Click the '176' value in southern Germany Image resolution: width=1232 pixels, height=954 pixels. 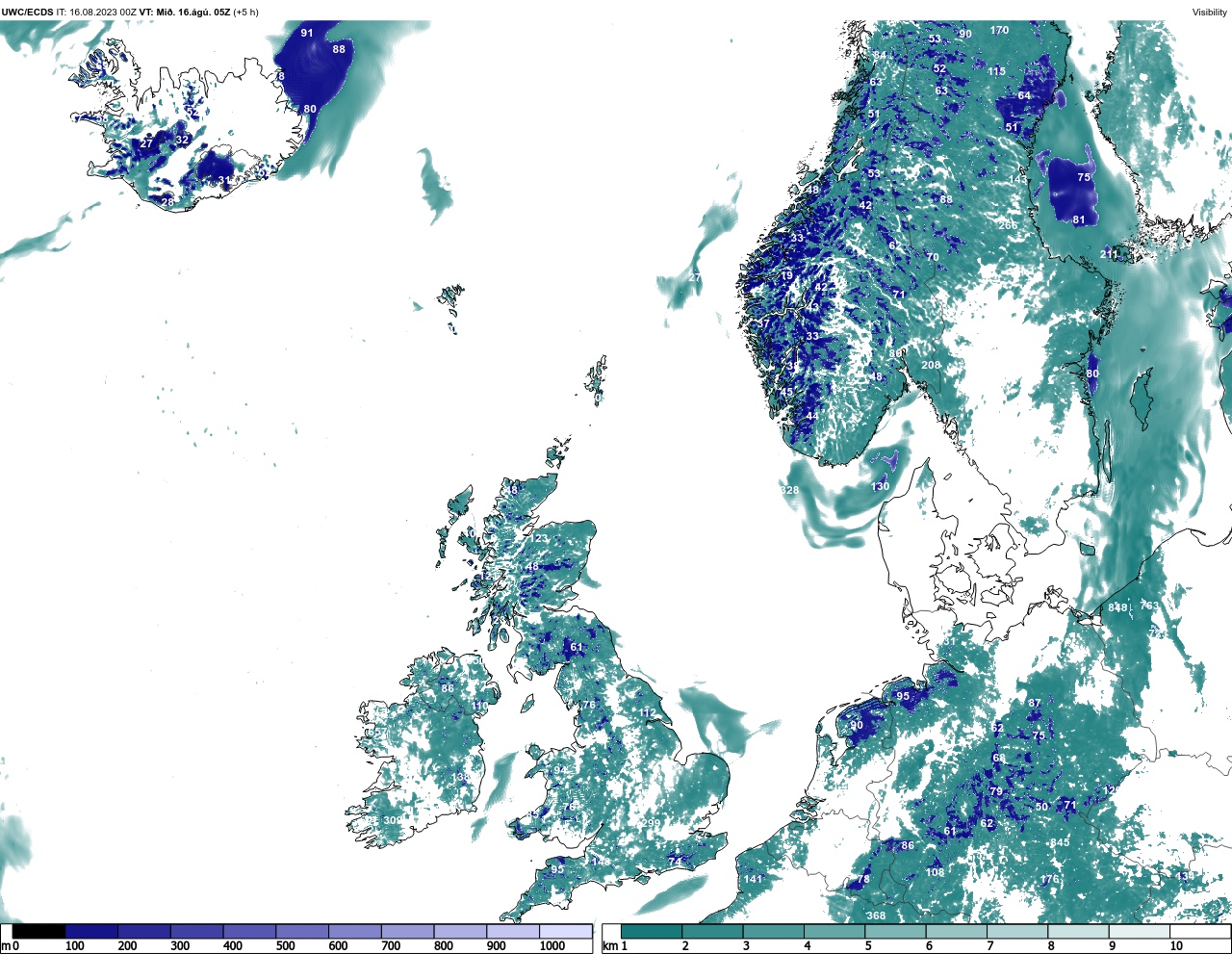[1050, 880]
